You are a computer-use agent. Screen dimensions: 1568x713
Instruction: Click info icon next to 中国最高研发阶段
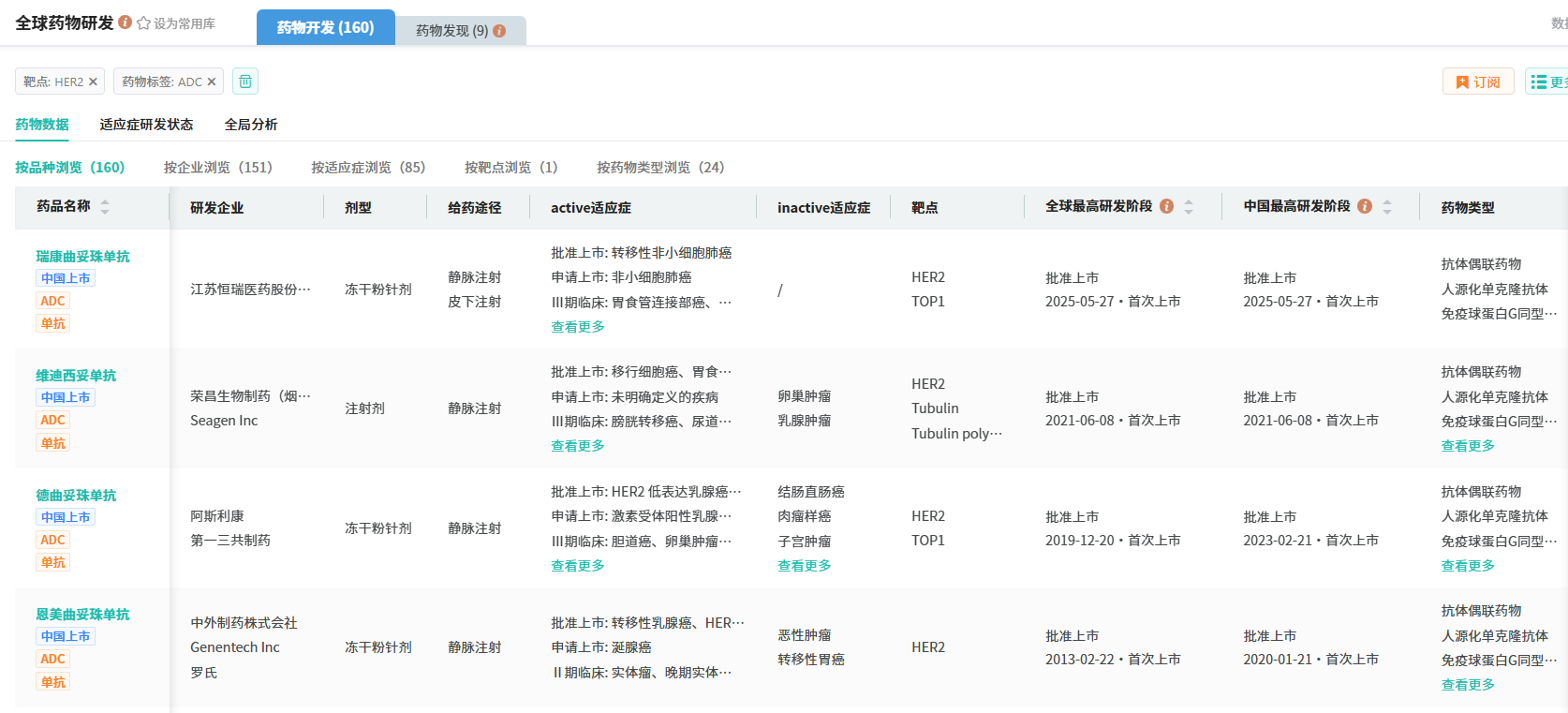(x=1365, y=206)
